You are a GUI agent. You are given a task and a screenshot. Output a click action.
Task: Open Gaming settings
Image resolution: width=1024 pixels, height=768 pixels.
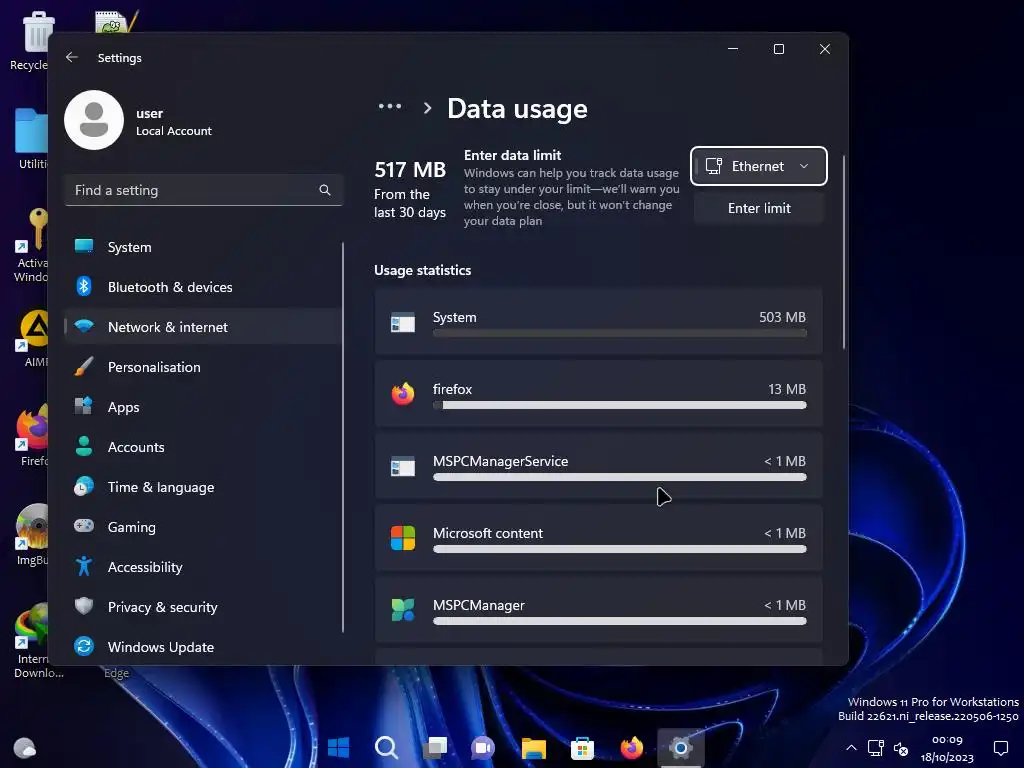coord(203,526)
